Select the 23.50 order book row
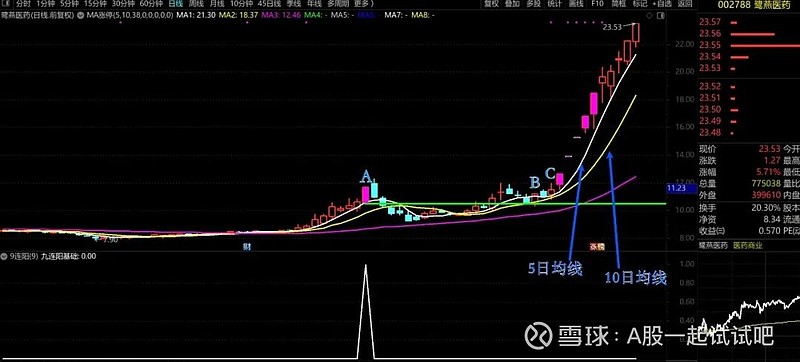Viewport: 800px width, 362px height. [x=748, y=110]
